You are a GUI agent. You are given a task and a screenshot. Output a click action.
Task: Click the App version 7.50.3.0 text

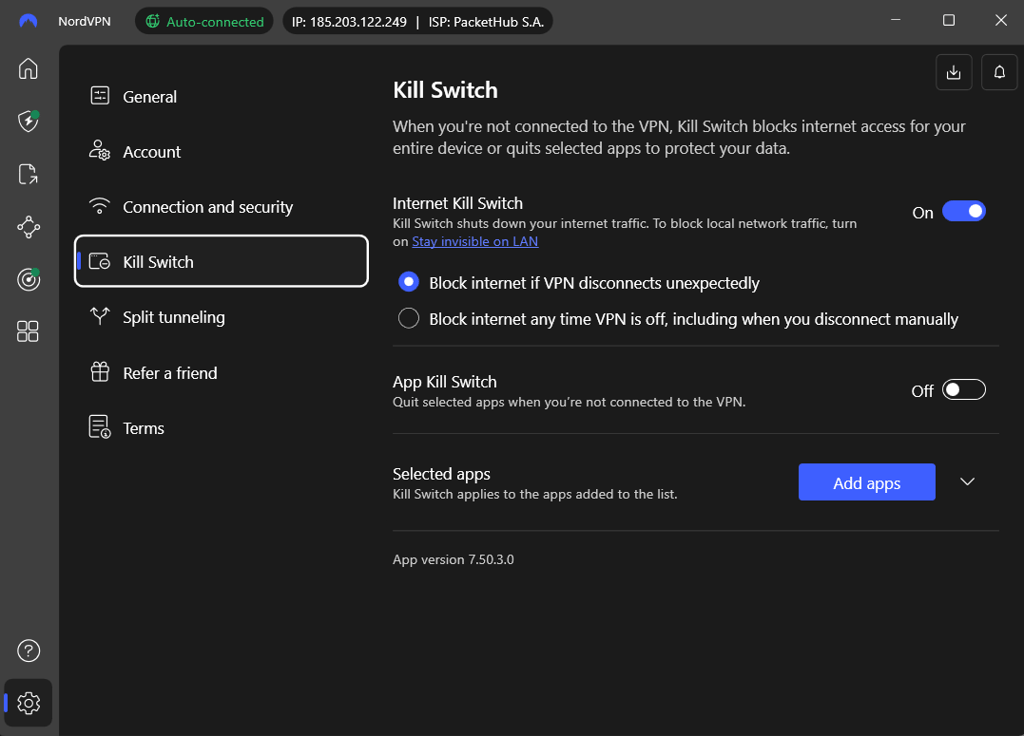[453, 560]
